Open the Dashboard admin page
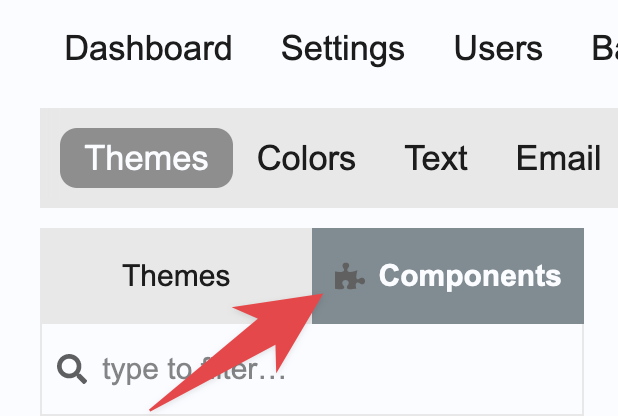 (148, 48)
